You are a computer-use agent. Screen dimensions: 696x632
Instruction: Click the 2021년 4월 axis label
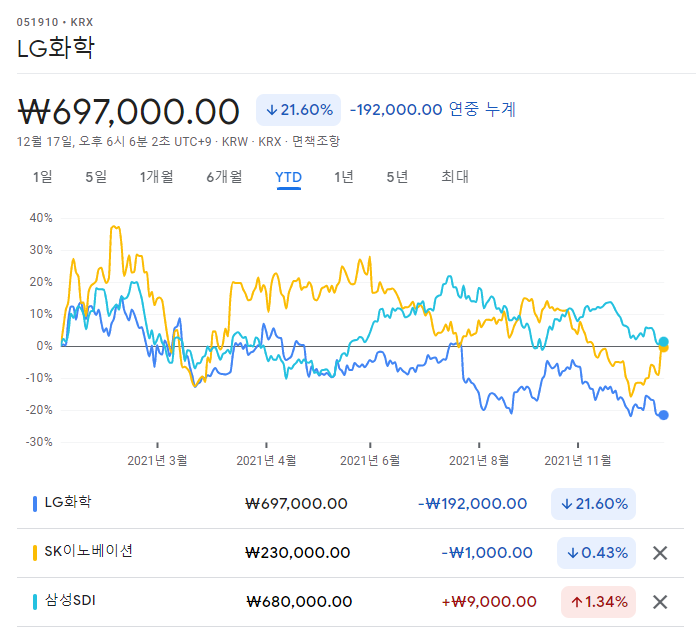point(266,461)
